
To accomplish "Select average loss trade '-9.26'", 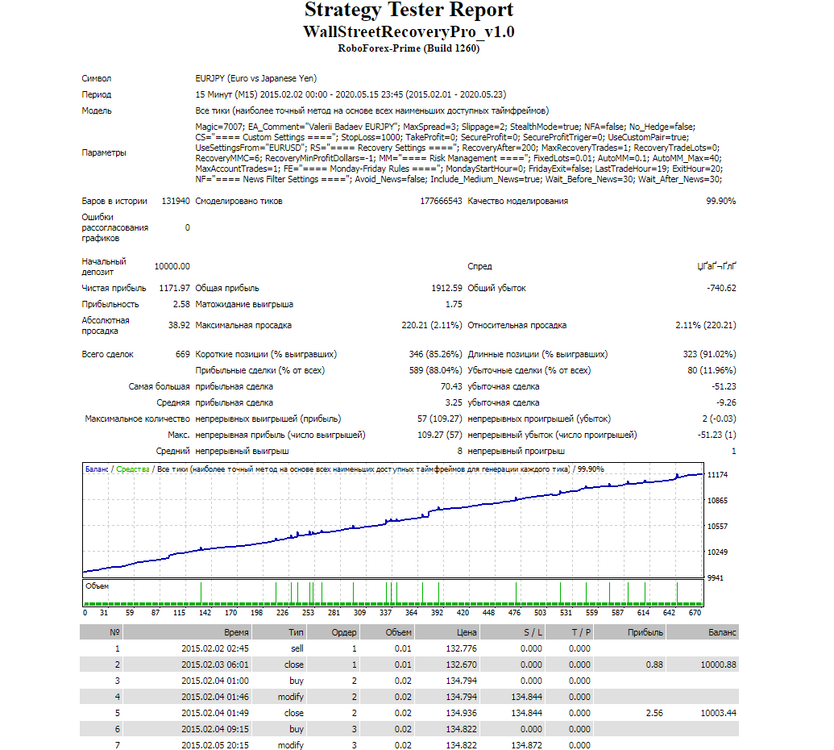I will click(x=726, y=403).
